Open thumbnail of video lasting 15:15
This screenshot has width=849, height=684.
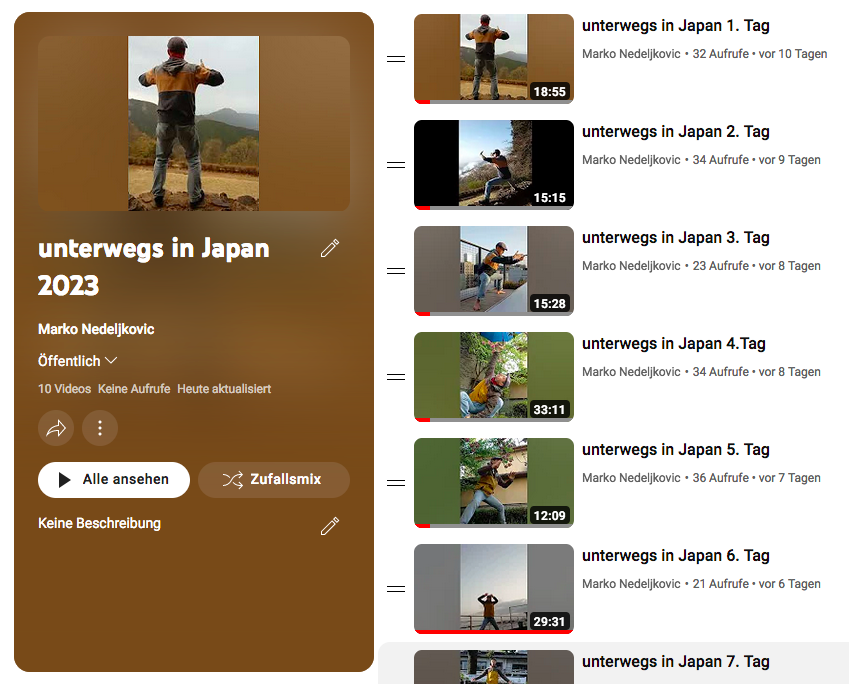click(x=494, y=165)
